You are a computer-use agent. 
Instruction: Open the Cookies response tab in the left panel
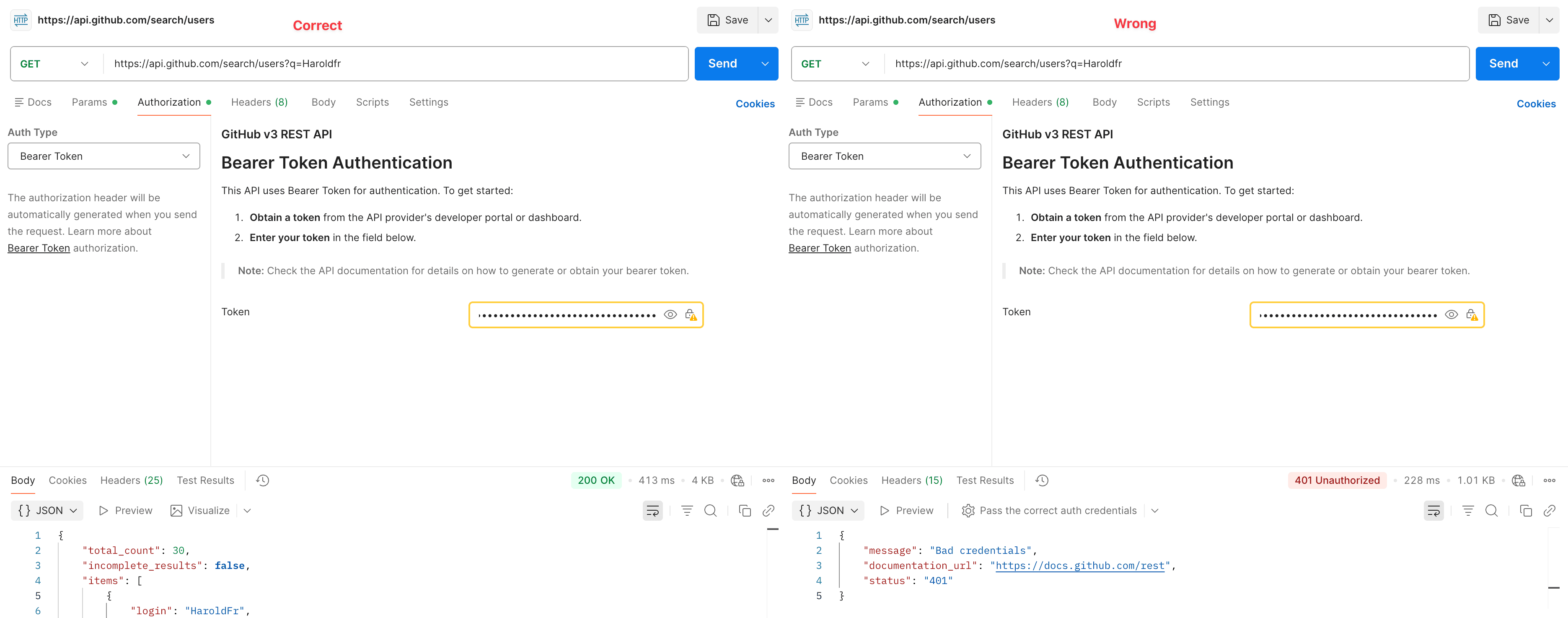pyautogui.click(x=67, y=480)
